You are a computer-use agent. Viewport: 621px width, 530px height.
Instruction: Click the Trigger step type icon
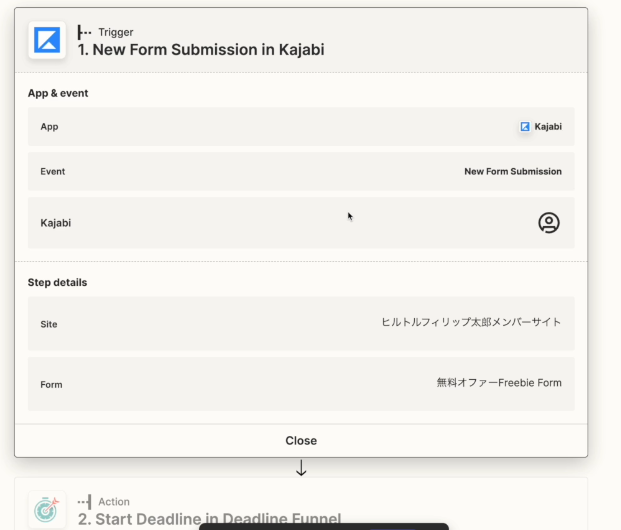click(84, 32)
